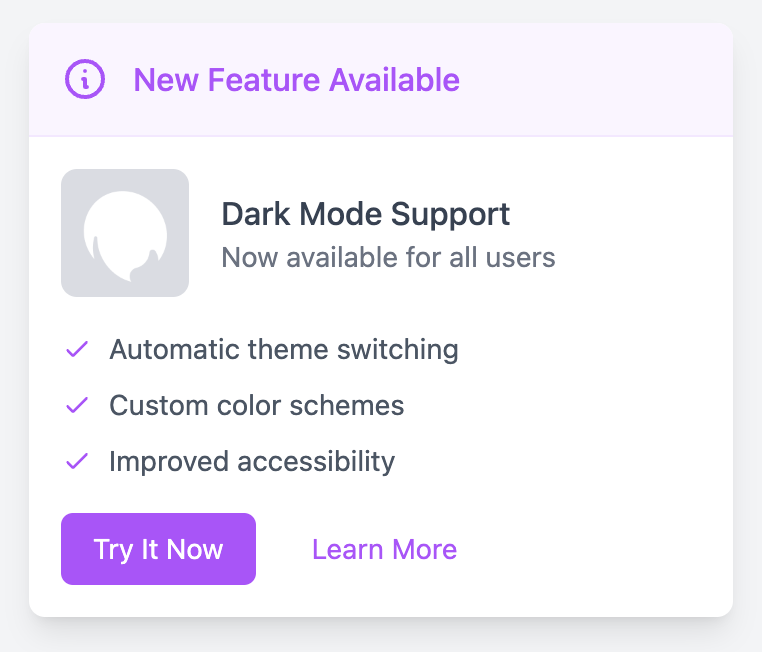
Task: Click the New Feature Available title
Action: coord(296,80)
